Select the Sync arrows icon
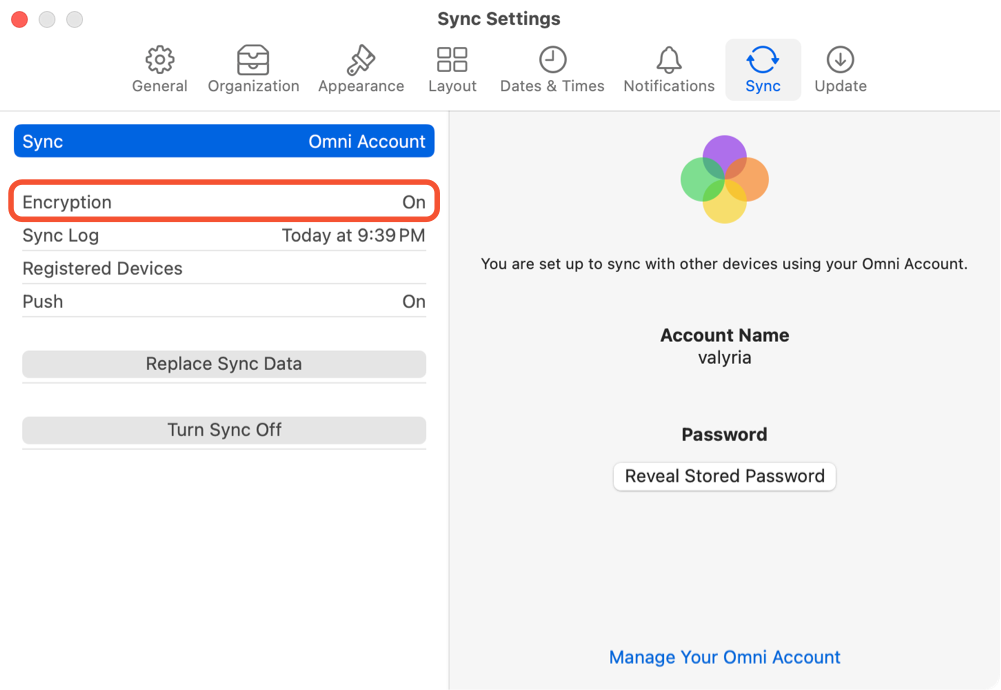This screenshot has width=1001, height=690. (763, 60)
